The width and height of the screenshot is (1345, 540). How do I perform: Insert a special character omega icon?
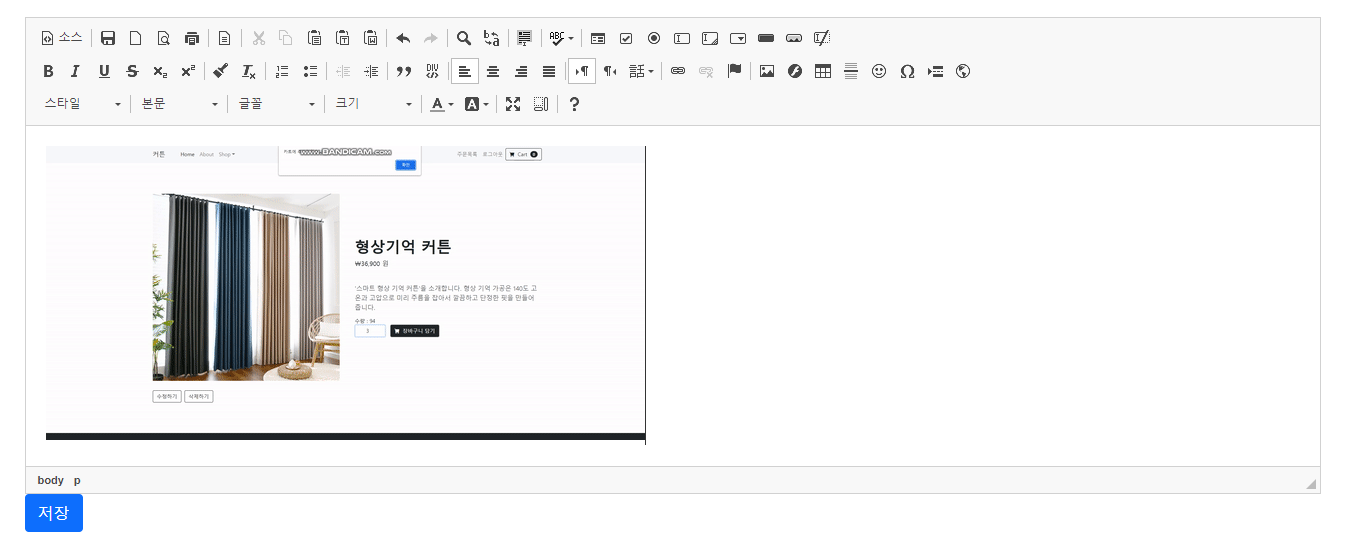point(907,71)
